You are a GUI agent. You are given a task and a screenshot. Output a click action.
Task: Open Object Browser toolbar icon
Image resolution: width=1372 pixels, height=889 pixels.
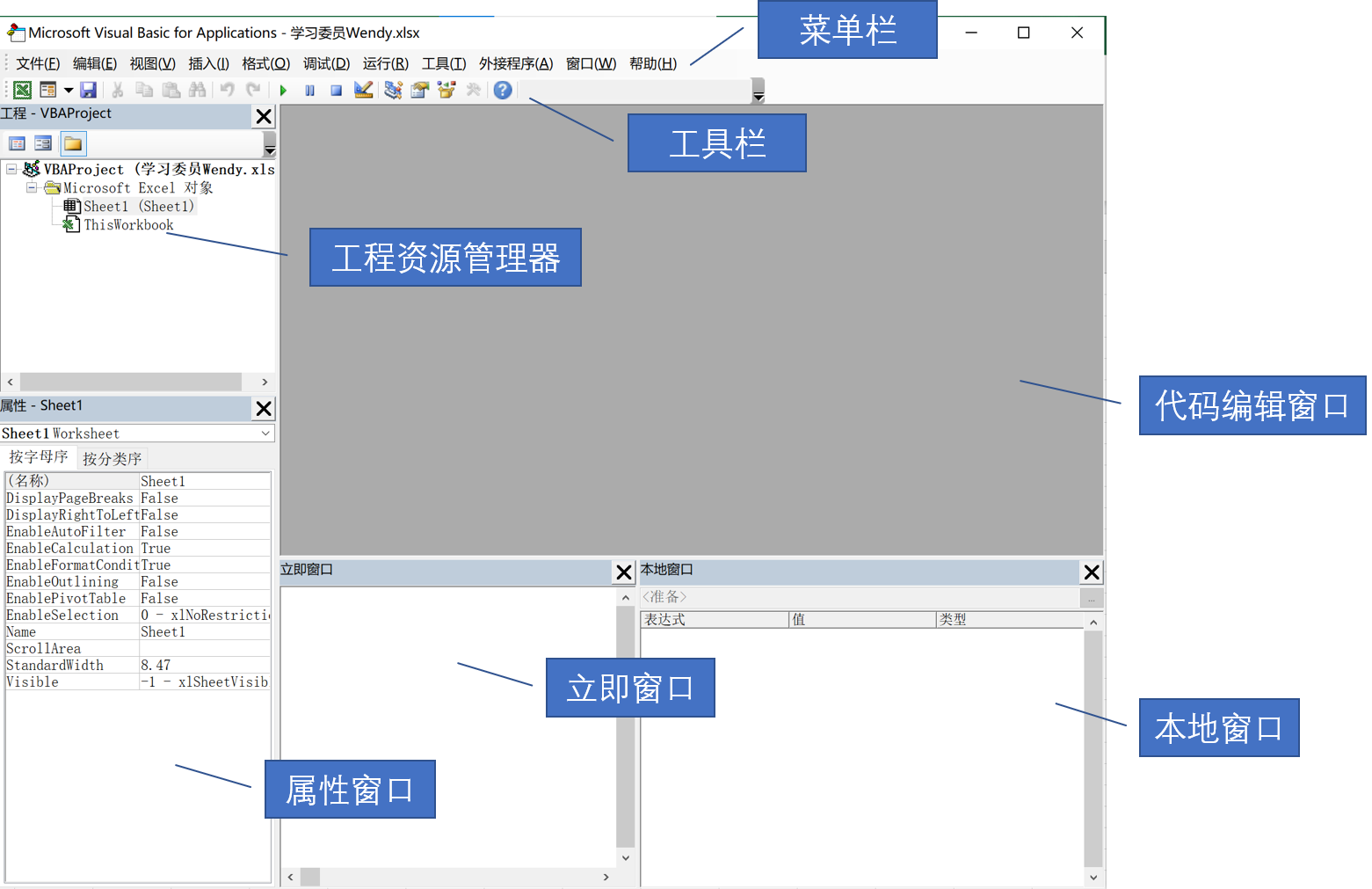[x=446, y=90]
